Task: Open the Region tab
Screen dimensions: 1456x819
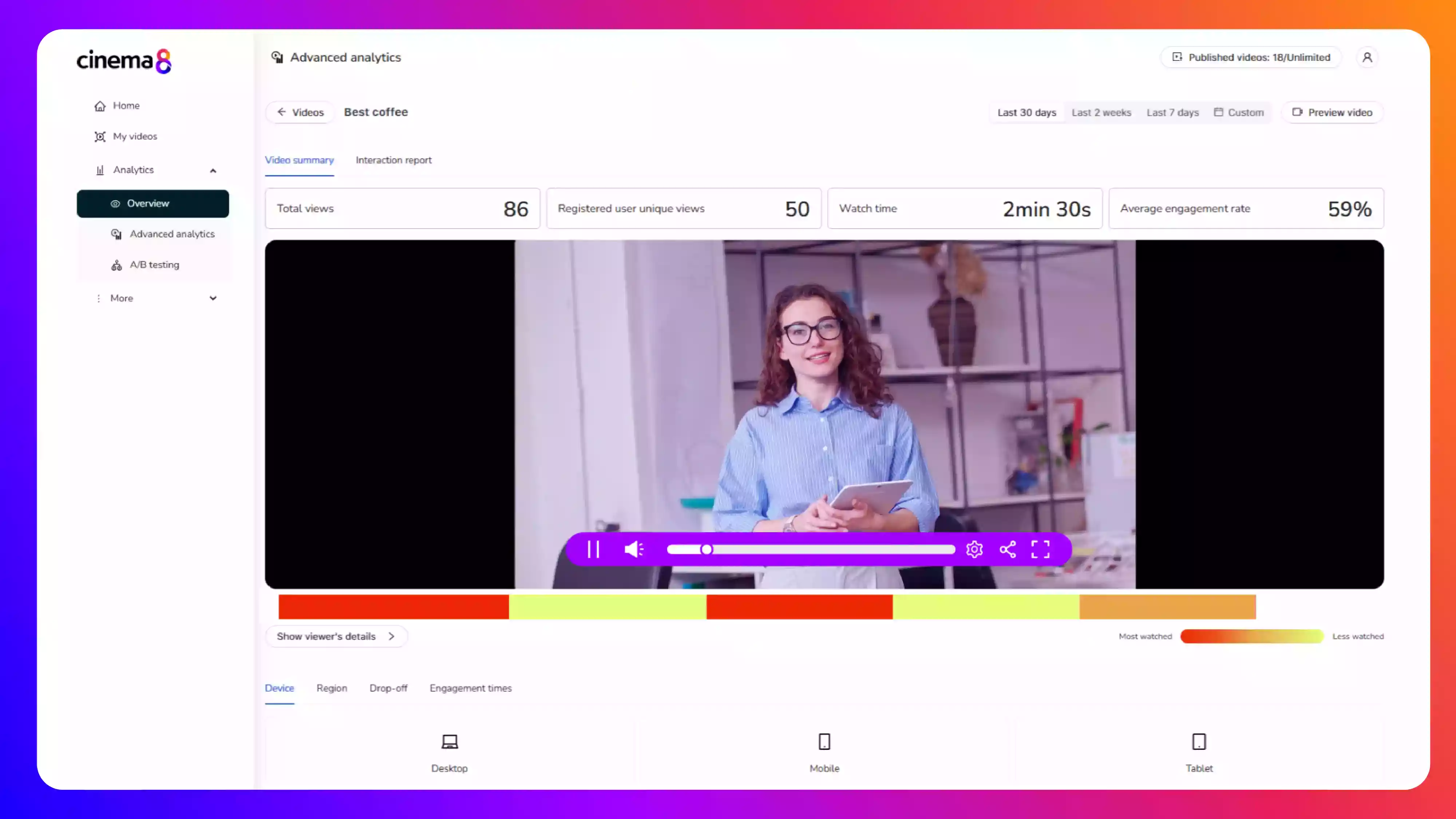Action: coord(332,688)
